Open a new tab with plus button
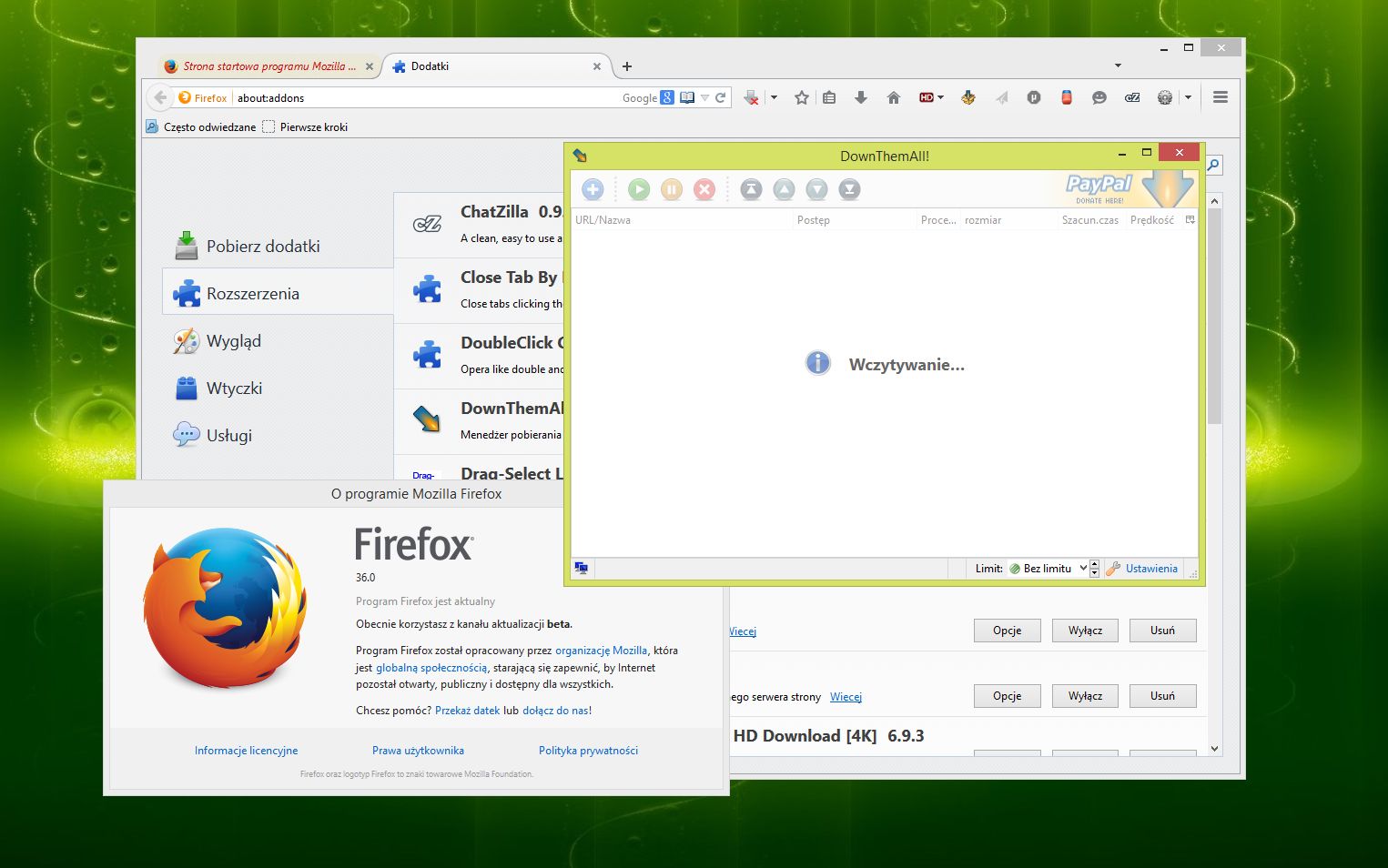 [626, 66]
